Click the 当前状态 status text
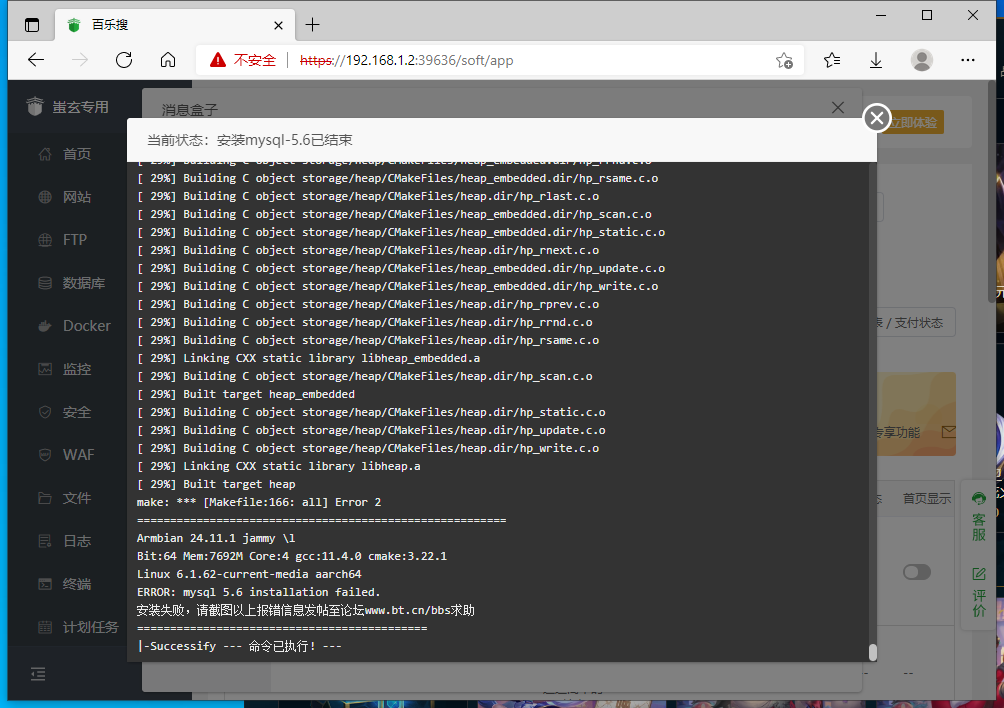 pos(250,140)
